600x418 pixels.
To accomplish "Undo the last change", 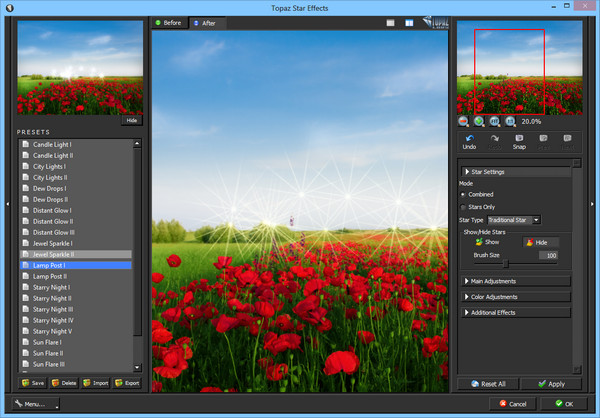I will pos(470,142).
